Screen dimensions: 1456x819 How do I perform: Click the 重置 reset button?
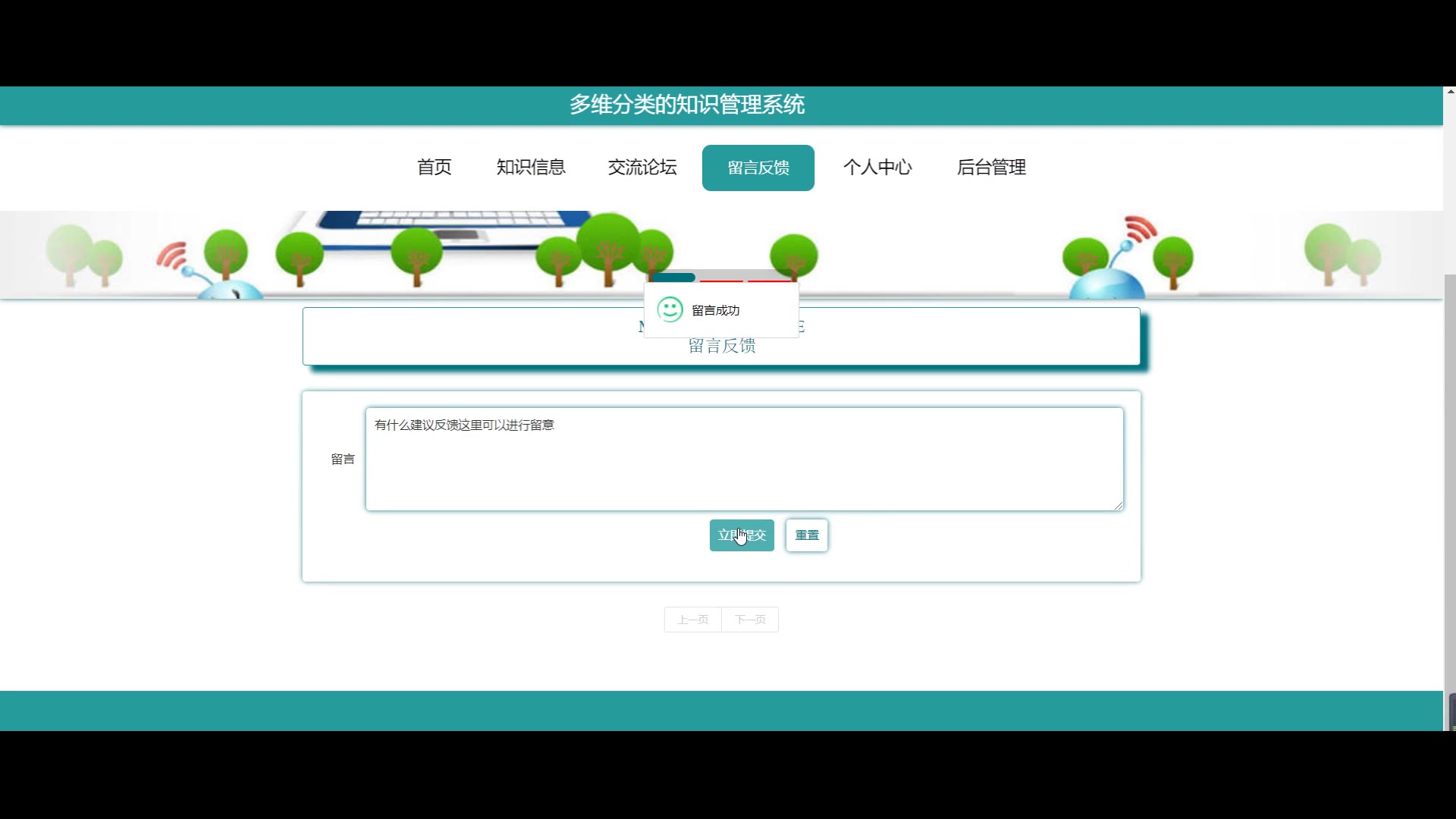coord(807,535)
